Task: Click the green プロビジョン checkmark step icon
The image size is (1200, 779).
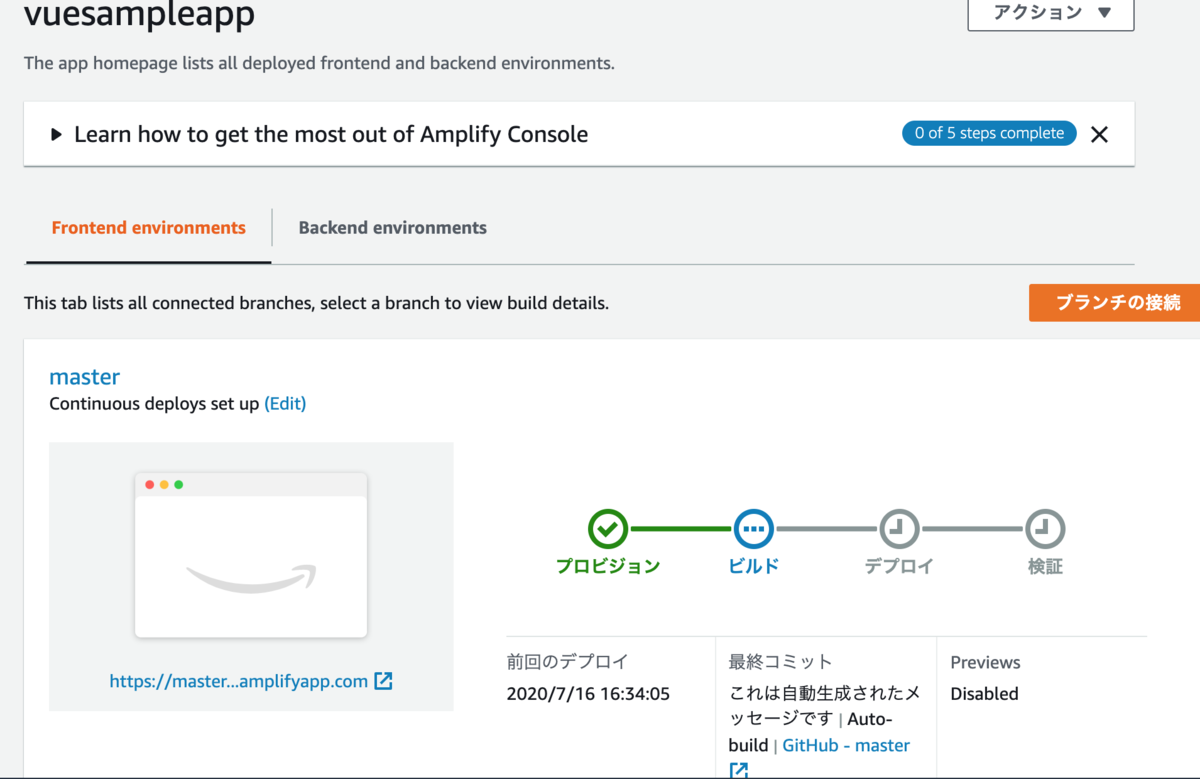Action: (x=608, y=529)
